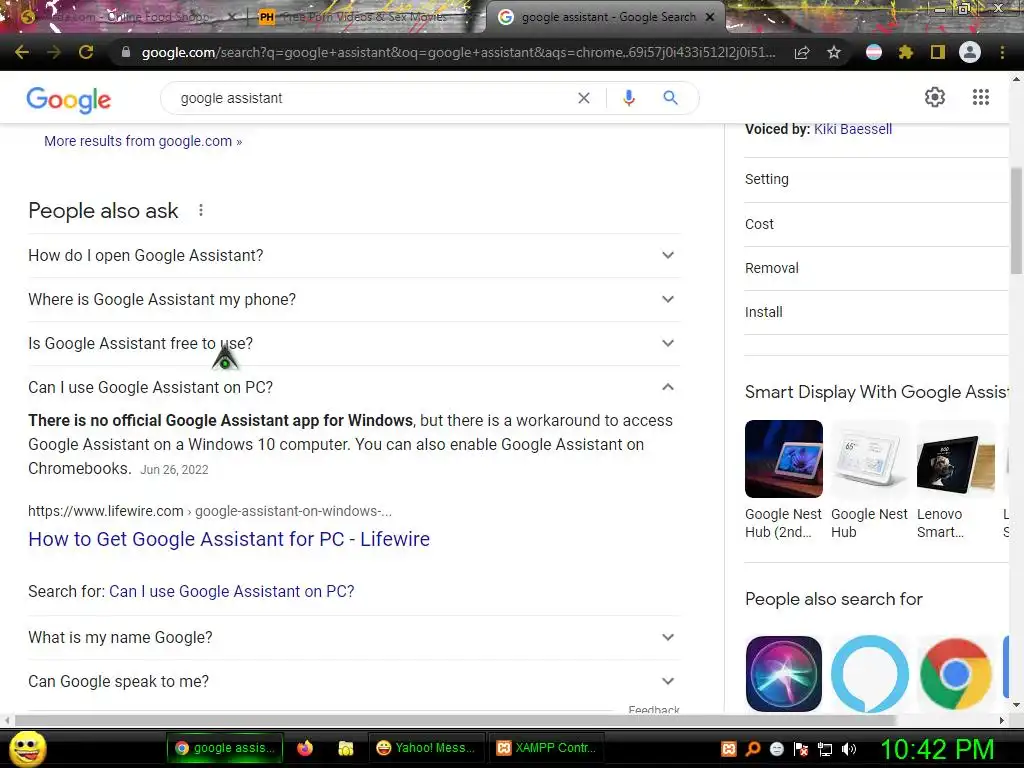This screenshot has width=1024, height=768.
Task: Expand "Where is Google Assistant my phone?"
Action: [x=354, y=299]
